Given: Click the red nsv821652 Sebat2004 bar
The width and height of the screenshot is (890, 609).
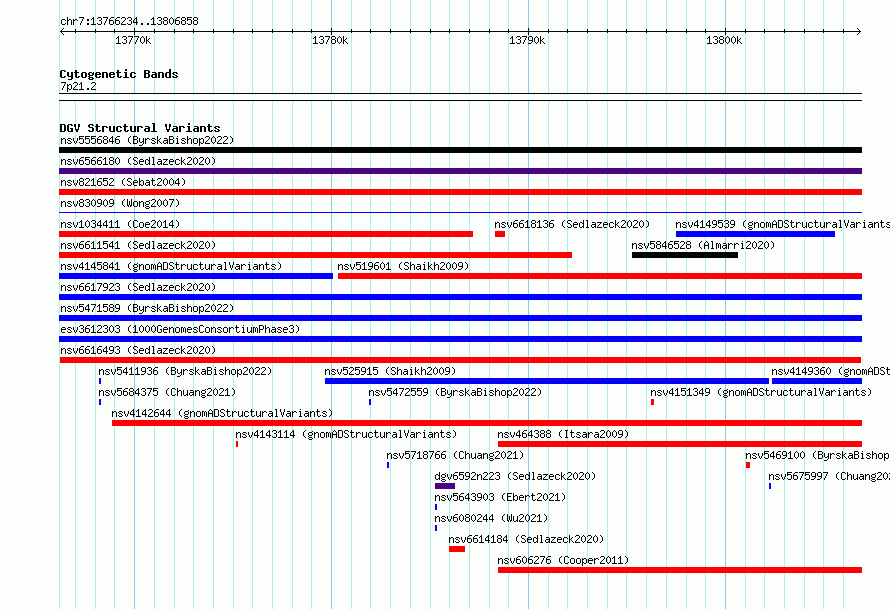Looking at the screenshot, I should click(x=460, y=192).
